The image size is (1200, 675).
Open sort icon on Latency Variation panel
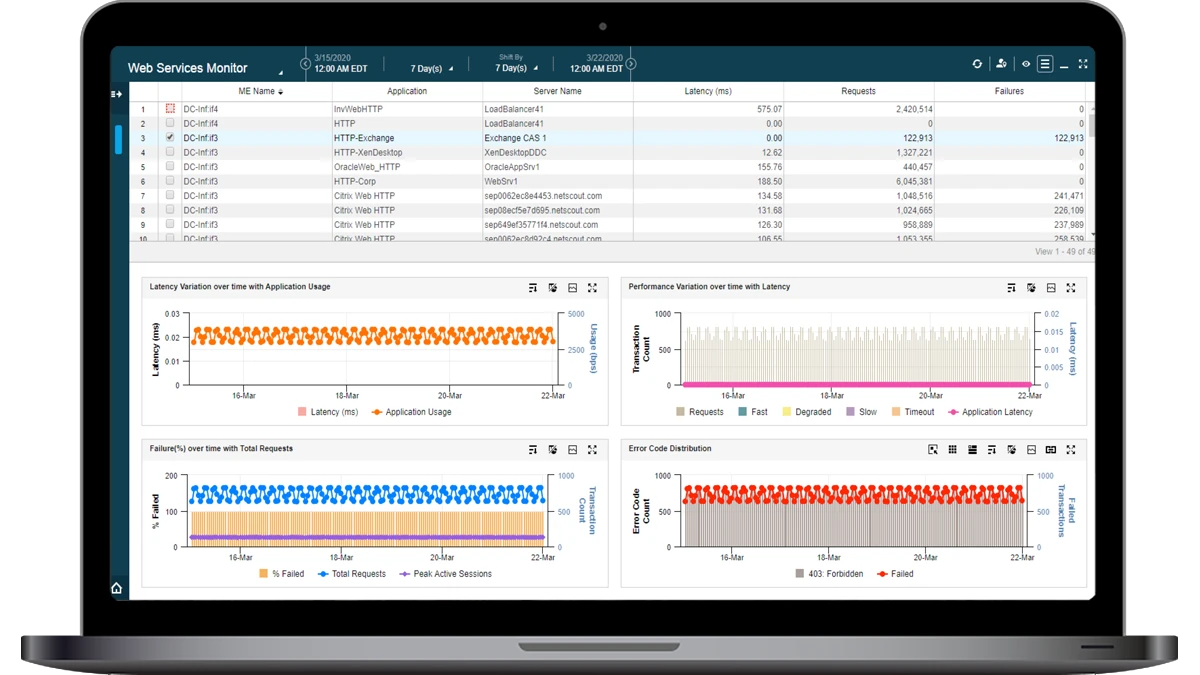coord(533,288)
